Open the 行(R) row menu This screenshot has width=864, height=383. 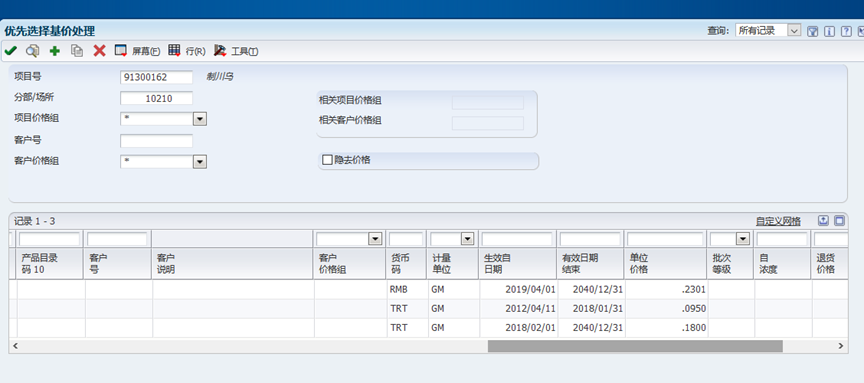tap(186, 51)
